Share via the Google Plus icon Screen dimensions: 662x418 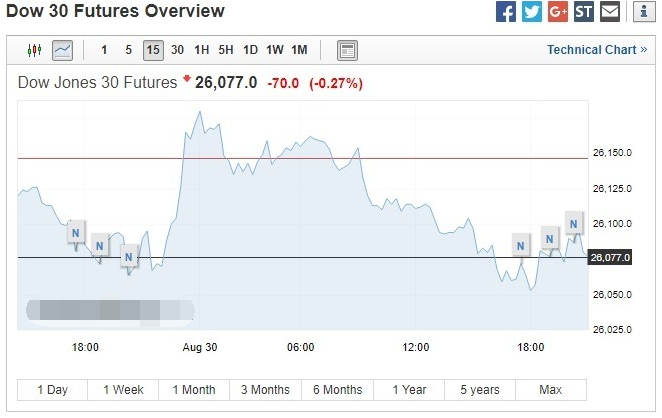pyautogui.click(x=558, y=11)
